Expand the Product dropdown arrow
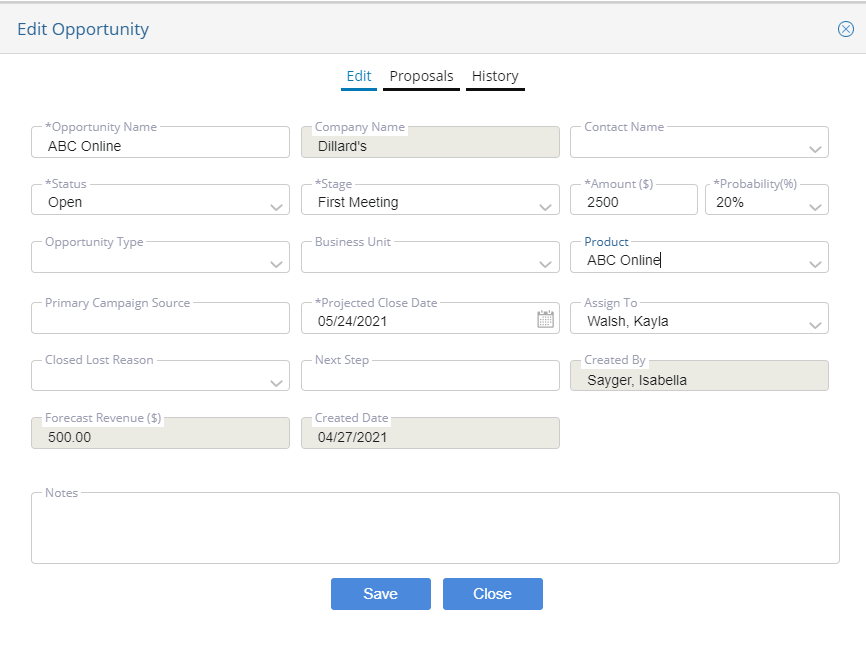This screenshot has height=654, width=866. pyautogui.click(x=815, y=264)
